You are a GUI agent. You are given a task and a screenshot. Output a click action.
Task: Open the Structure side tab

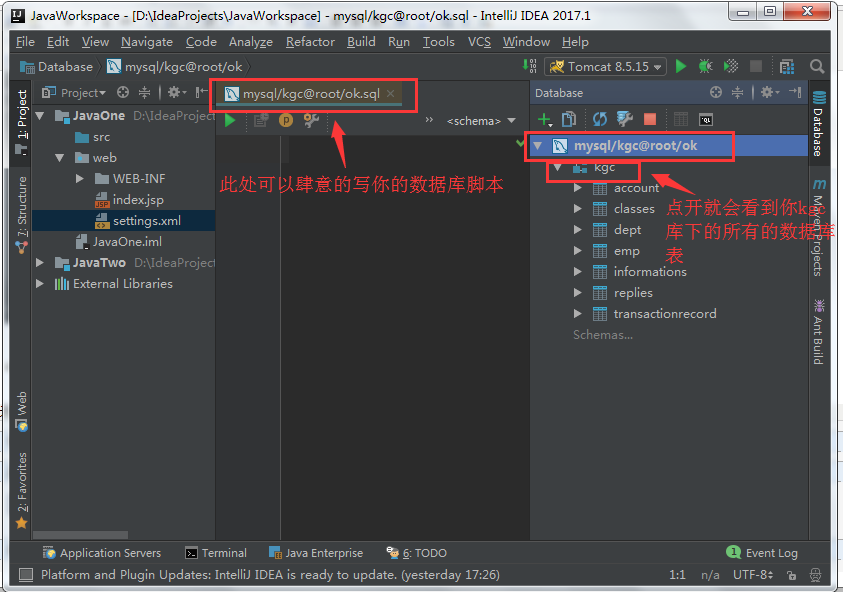click(22, 214)
